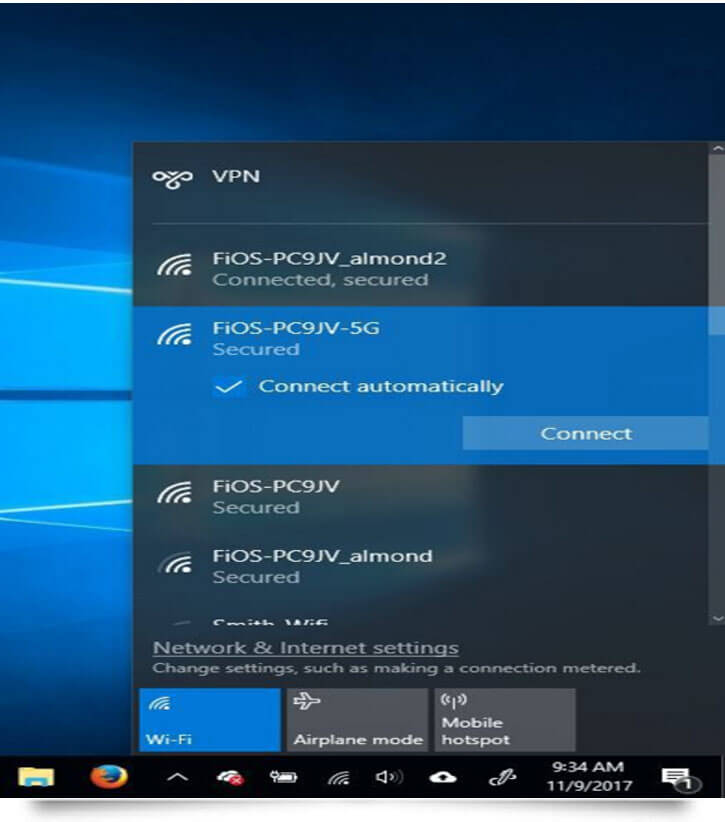
Task: Open Network & Internet settings link
Action: 306,648
